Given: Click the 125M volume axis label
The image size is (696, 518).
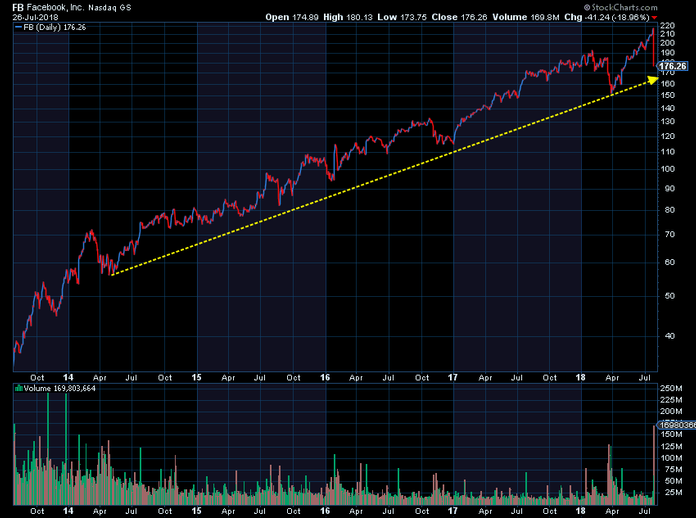Looking at the screenshot, I should pyautogui.click(x=671, y=446).
